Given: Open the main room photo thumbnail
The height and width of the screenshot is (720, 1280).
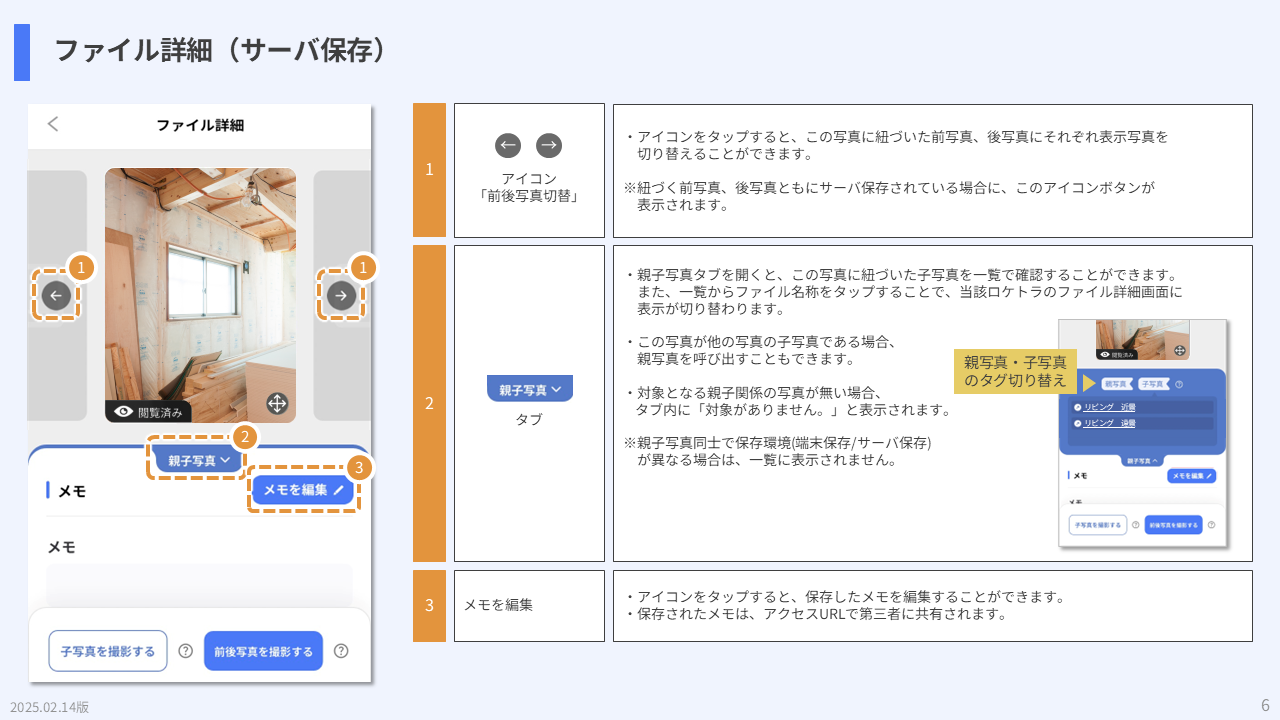Looking at the screenshot, I should pyautogui.click(x=200, y=295).
